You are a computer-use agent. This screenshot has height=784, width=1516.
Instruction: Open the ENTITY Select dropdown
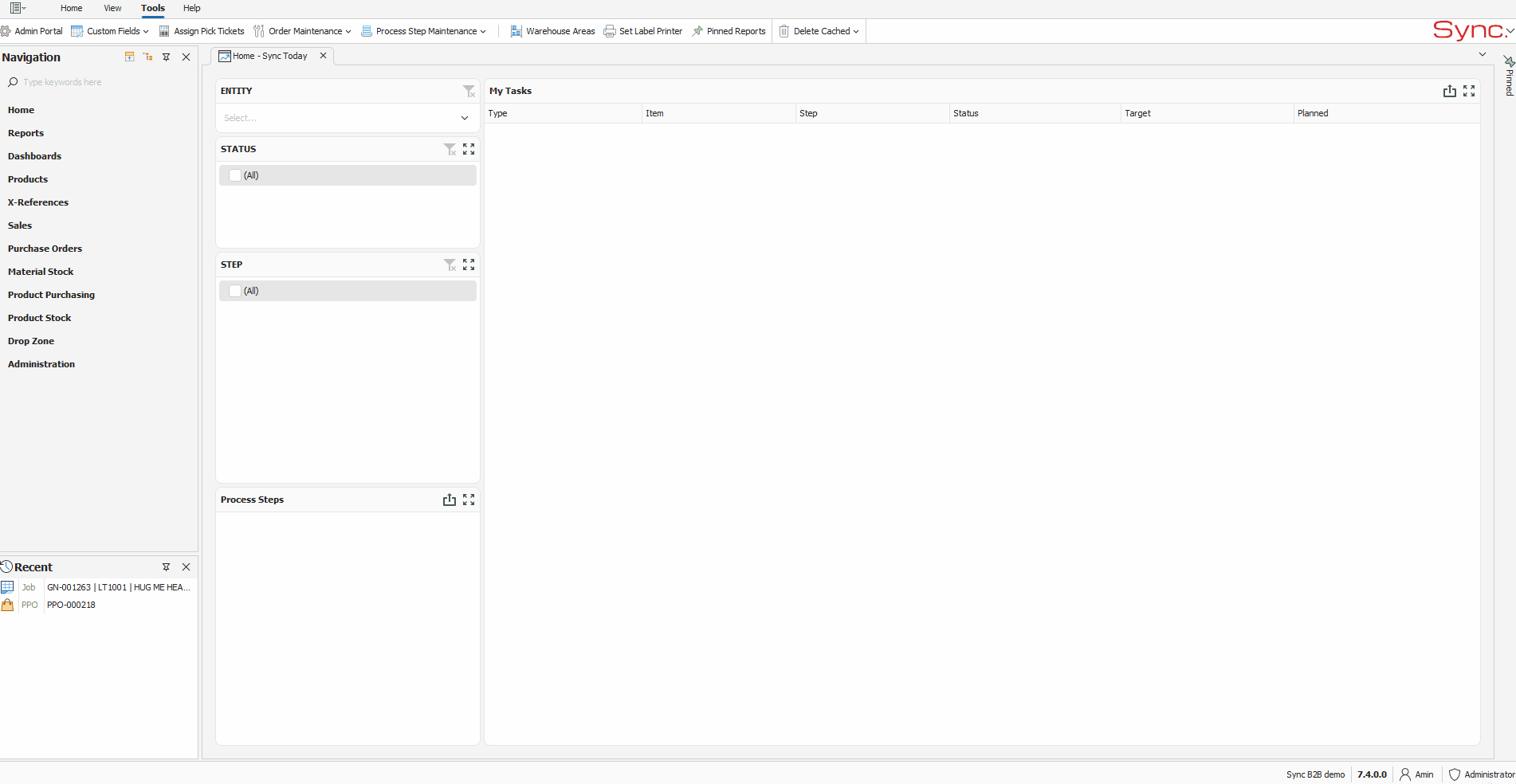click(x=348, y=118)
